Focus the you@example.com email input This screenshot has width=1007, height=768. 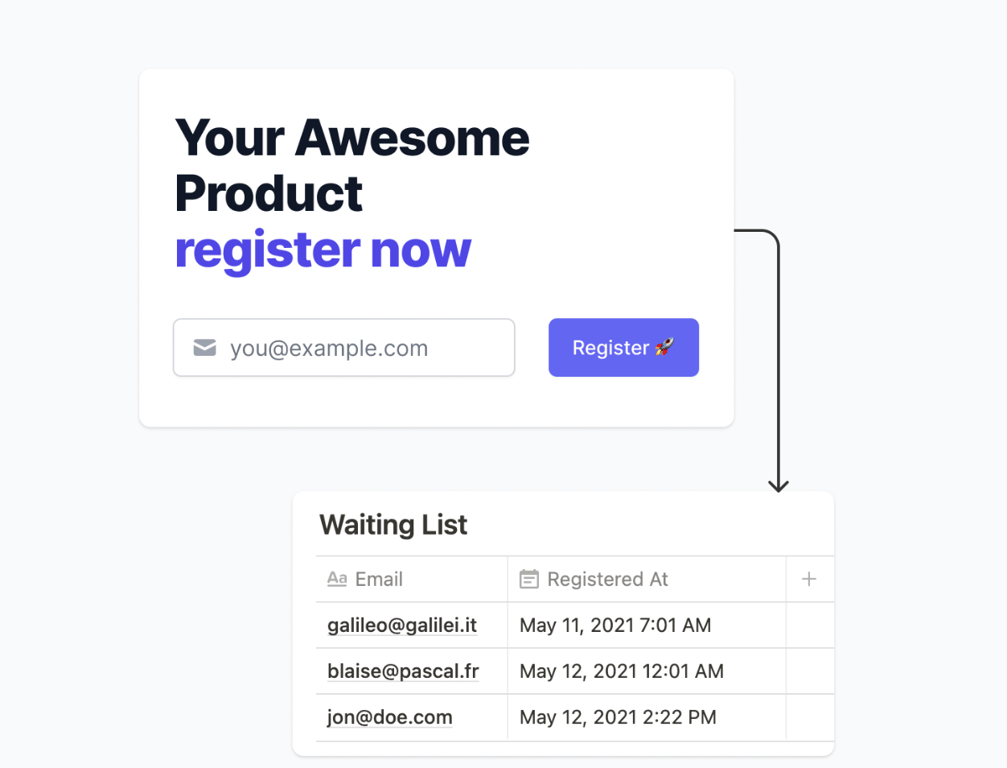click(x=360, y=348)
